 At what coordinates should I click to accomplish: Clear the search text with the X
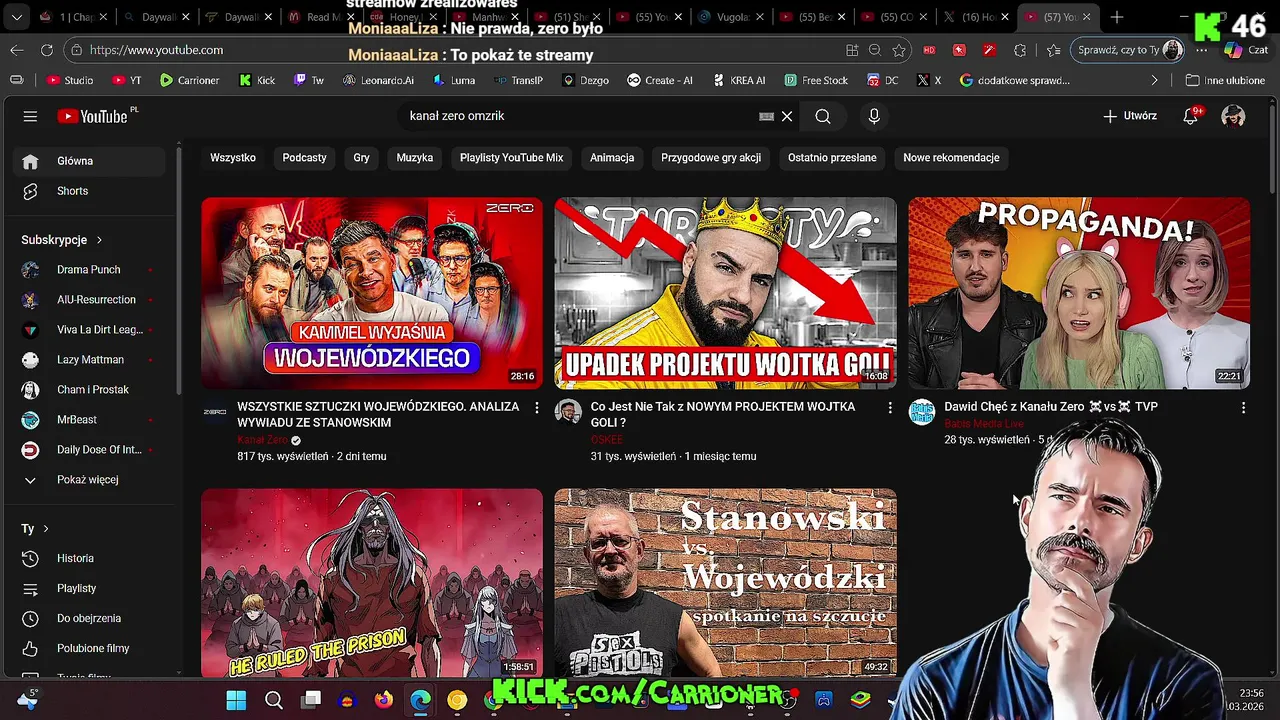pyautogui.click(x=787, y=116)
